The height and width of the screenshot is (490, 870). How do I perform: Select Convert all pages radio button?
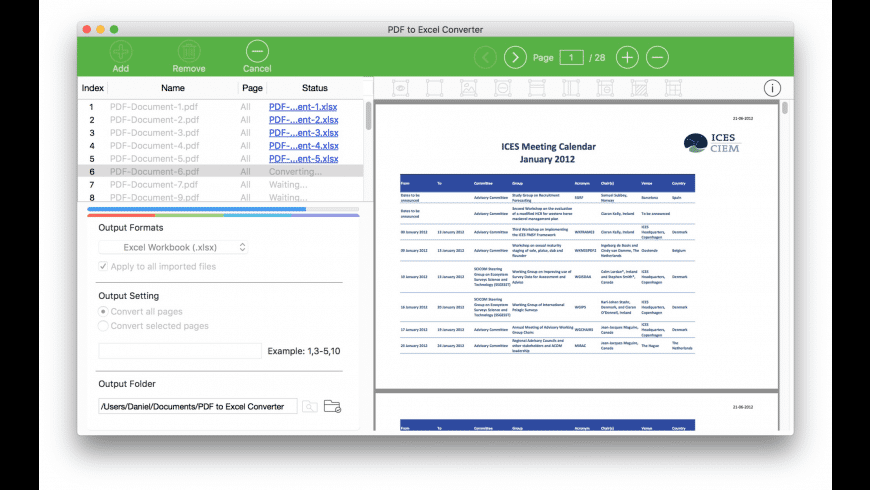tap(103, 311)
